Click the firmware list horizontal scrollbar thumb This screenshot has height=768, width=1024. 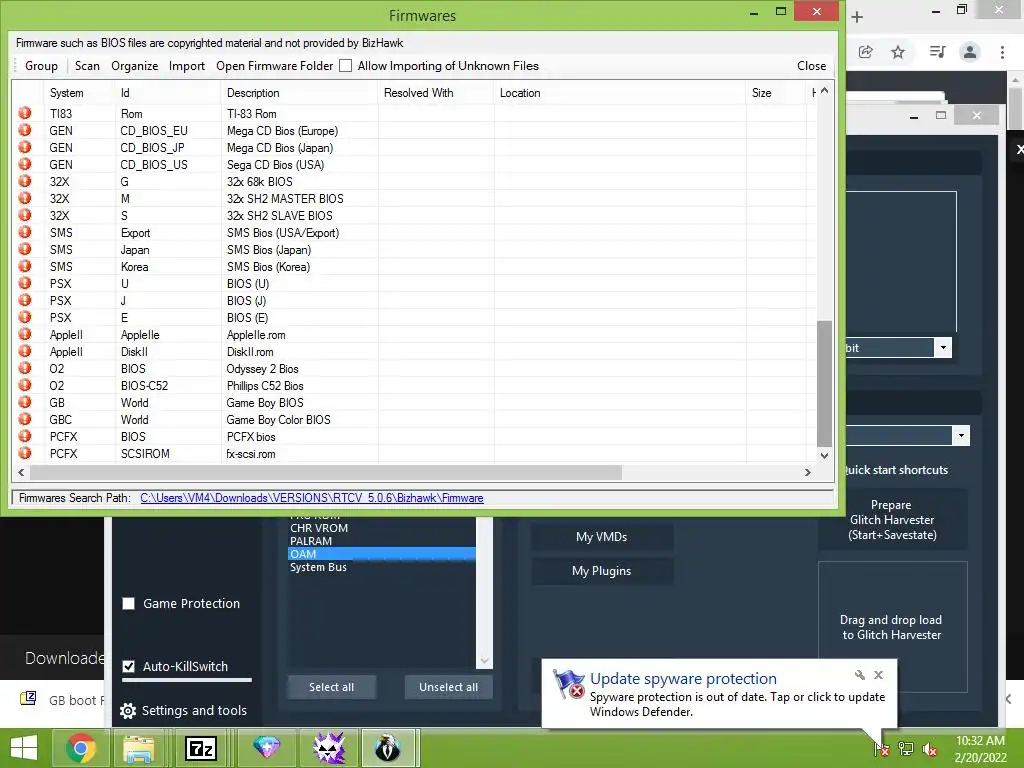pos(326,472)
